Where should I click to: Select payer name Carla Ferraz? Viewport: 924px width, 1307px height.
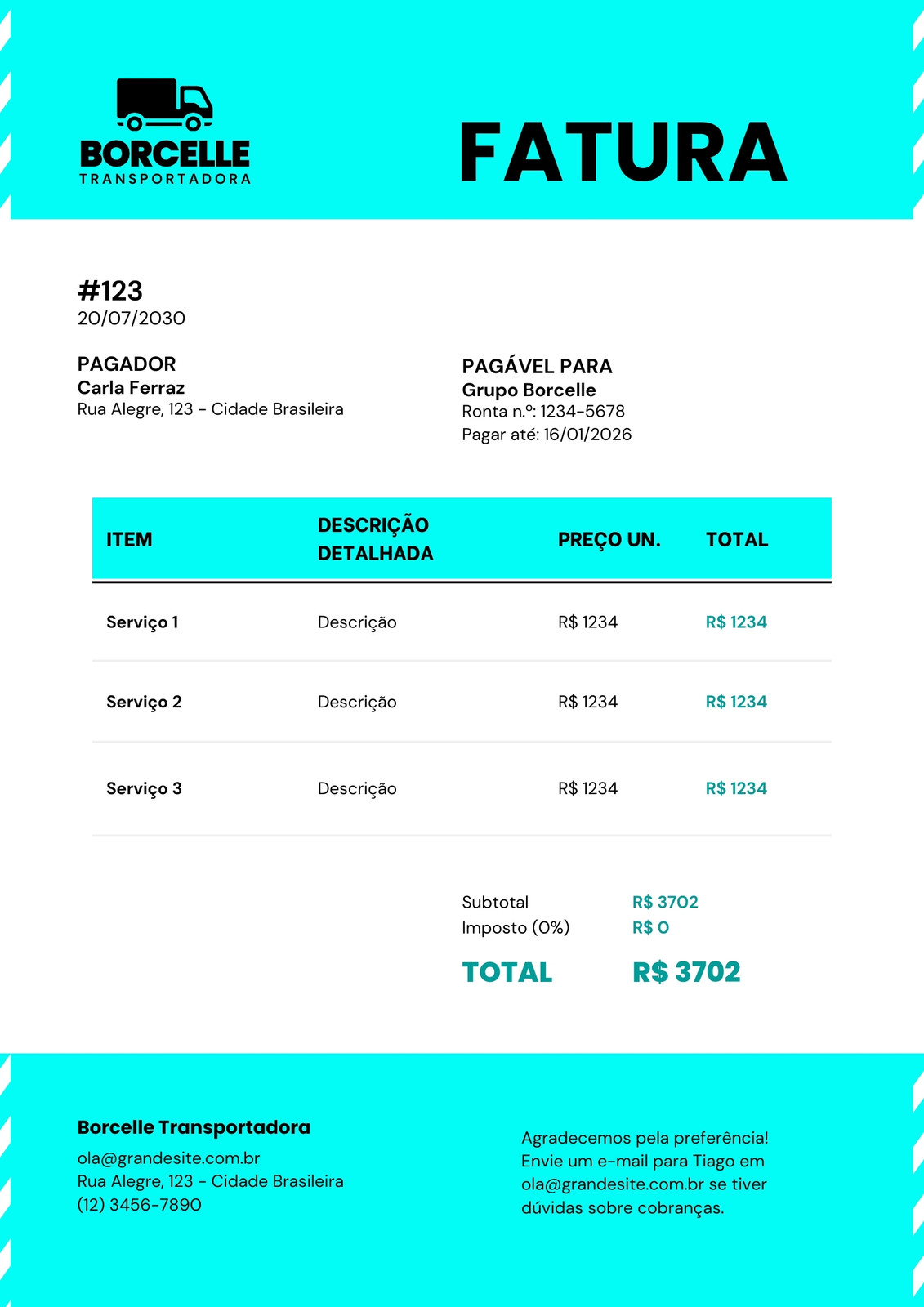(131, 388)
